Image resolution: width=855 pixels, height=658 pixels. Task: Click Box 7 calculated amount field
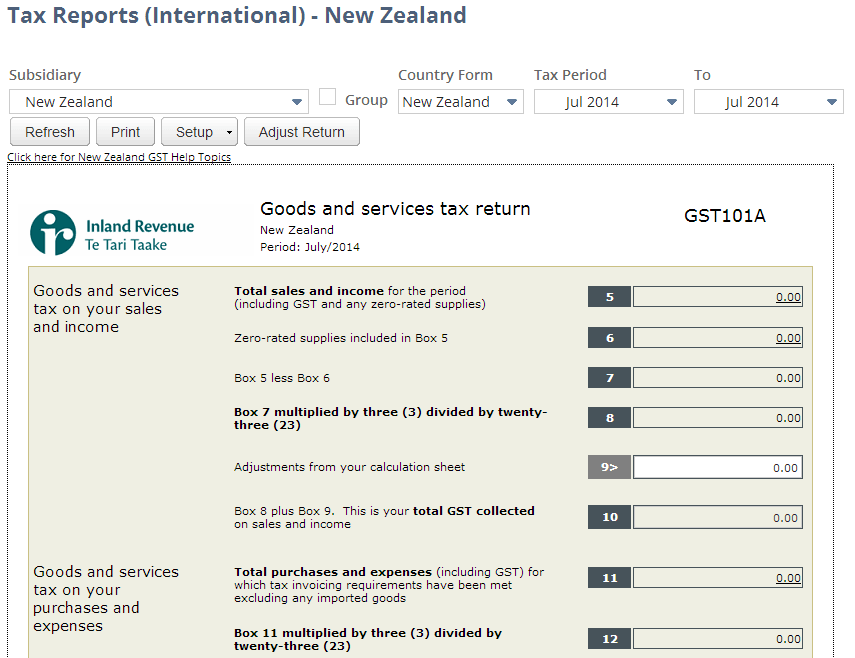pyautogui.click(x=718, y=377)
